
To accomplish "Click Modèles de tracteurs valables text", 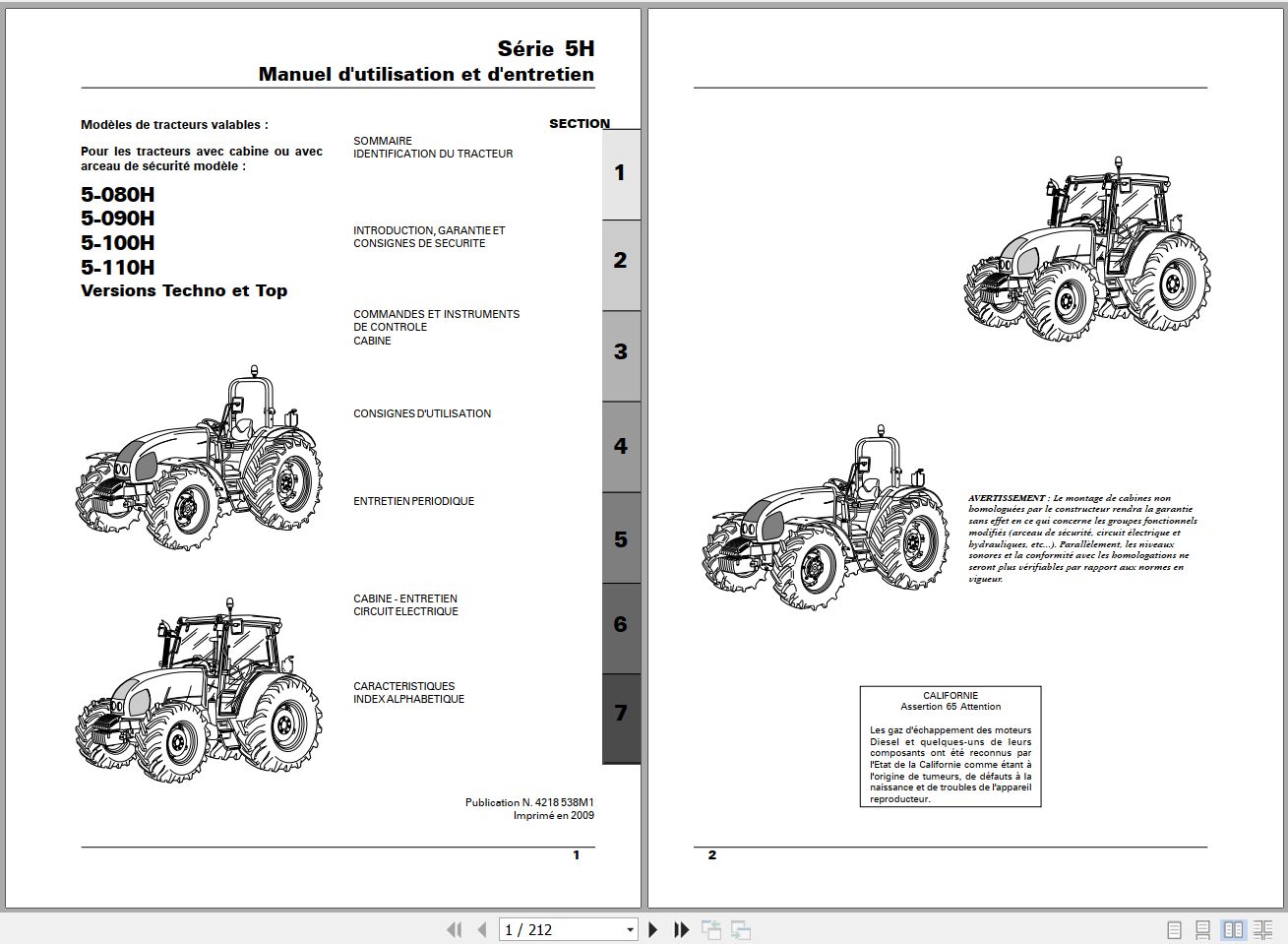I will coord(174,125).
